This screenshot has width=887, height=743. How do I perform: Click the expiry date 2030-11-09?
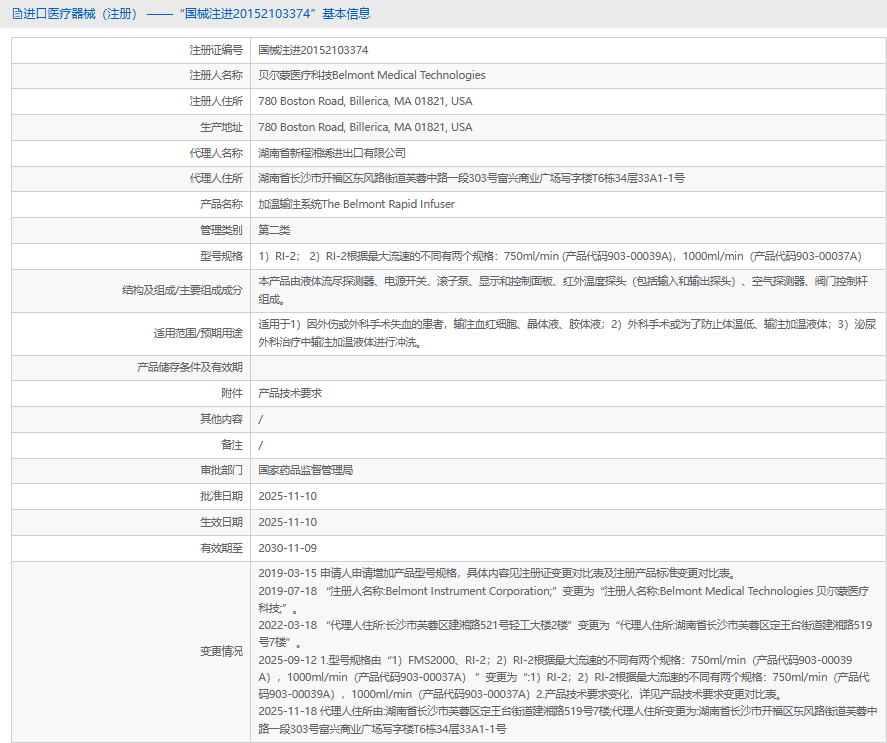(x=287, y=548)
